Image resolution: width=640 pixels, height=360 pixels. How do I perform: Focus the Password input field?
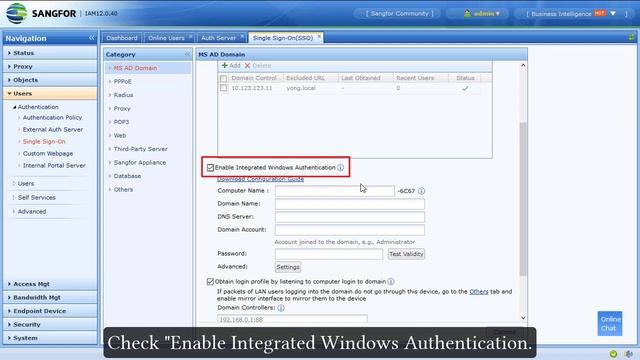coord(329,254)
